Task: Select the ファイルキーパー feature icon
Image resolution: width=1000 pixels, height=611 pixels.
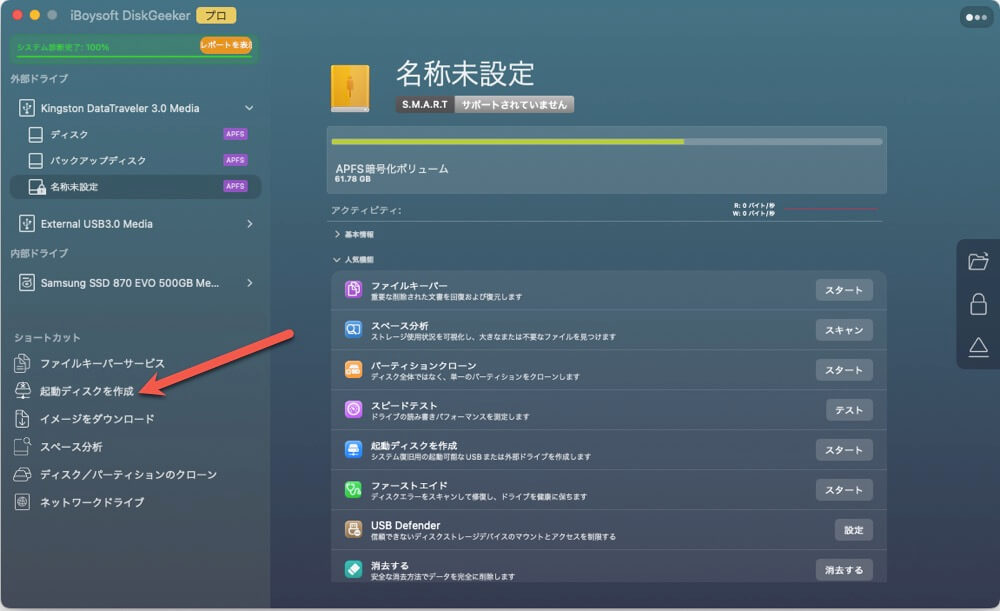Action: pyautogui.click(x=352, y=290)
